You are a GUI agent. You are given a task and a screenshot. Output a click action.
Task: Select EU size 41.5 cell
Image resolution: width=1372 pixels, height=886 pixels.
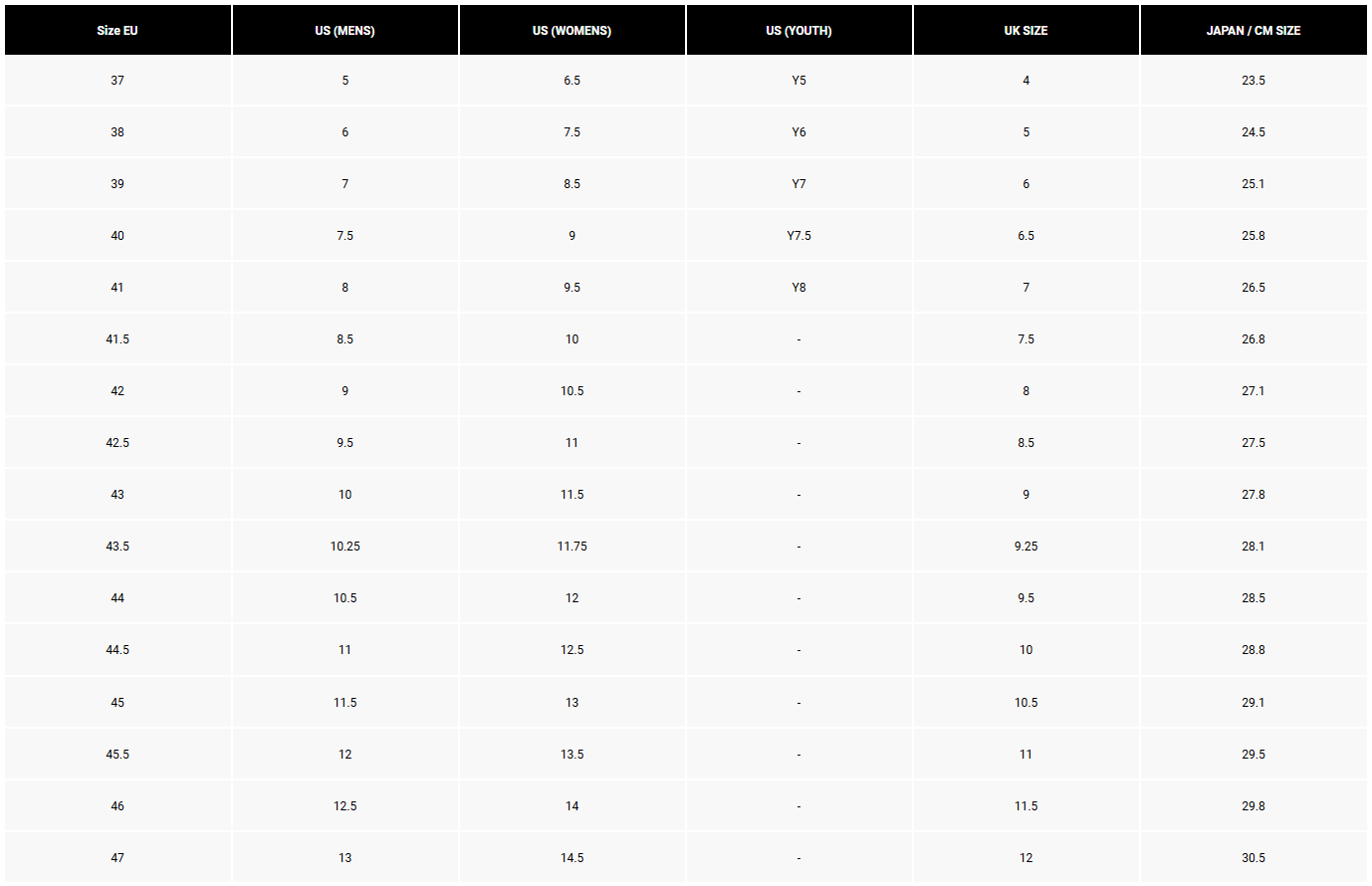117,339
